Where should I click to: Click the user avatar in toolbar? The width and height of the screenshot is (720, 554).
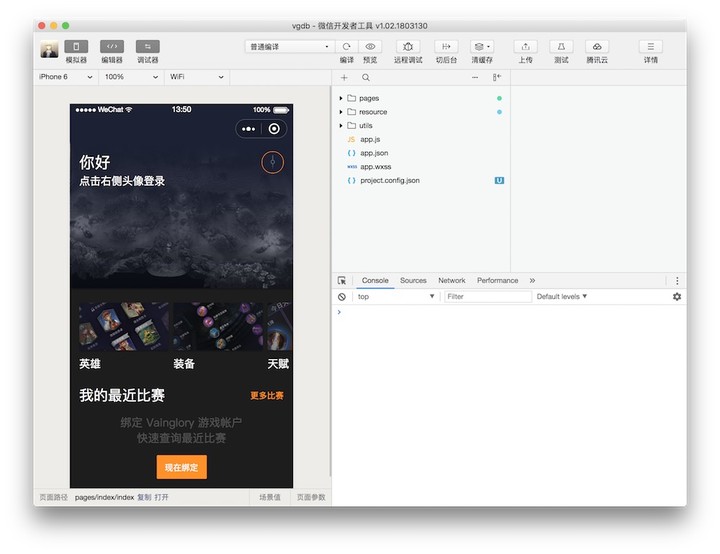pos(49,49)
